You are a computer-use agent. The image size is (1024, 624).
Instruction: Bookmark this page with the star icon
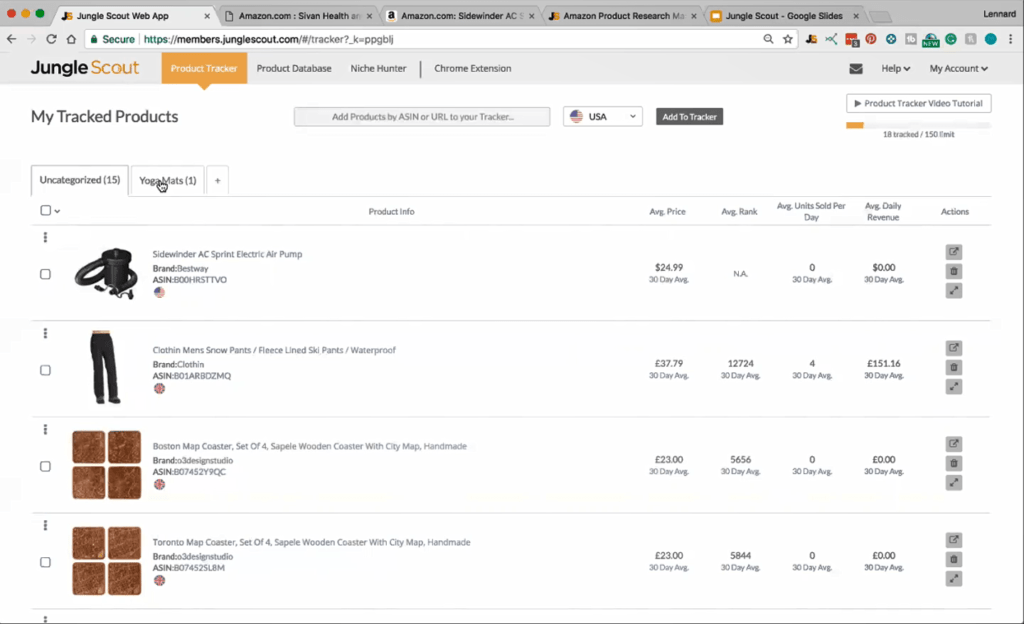(788, 39)
